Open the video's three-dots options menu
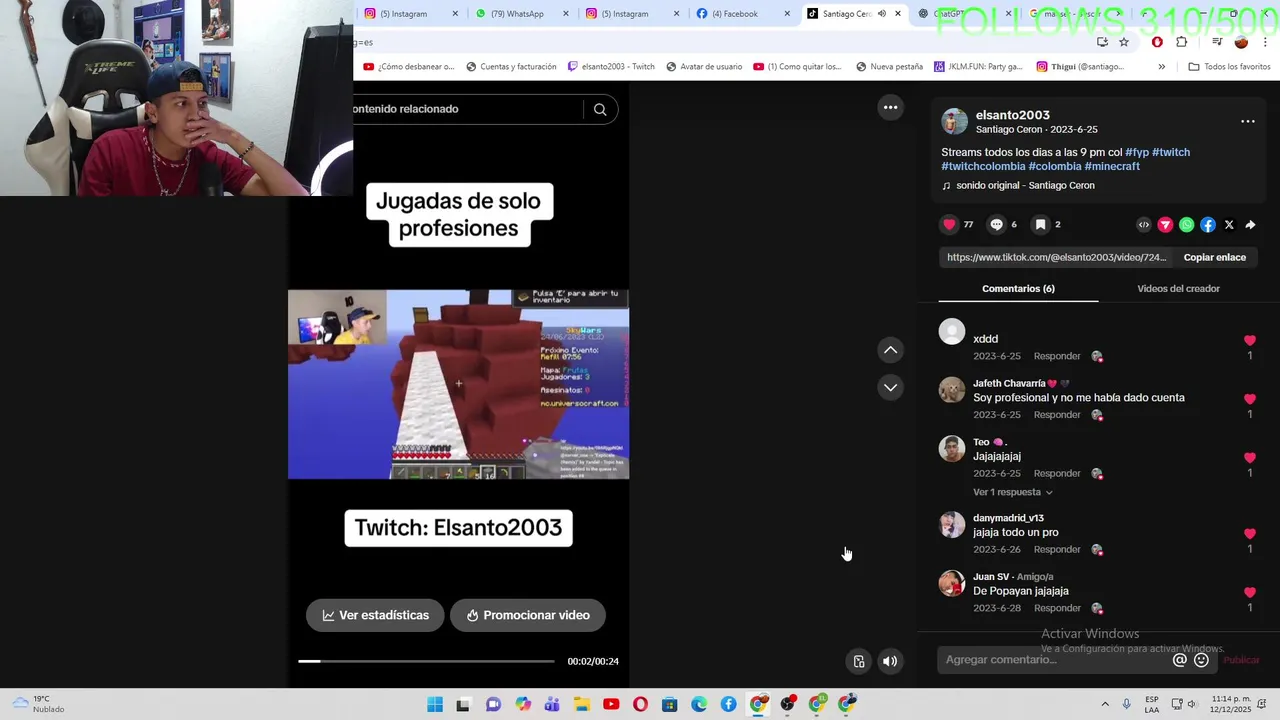The width and height of the screenshot is (1280, 720). coord(890,107)
